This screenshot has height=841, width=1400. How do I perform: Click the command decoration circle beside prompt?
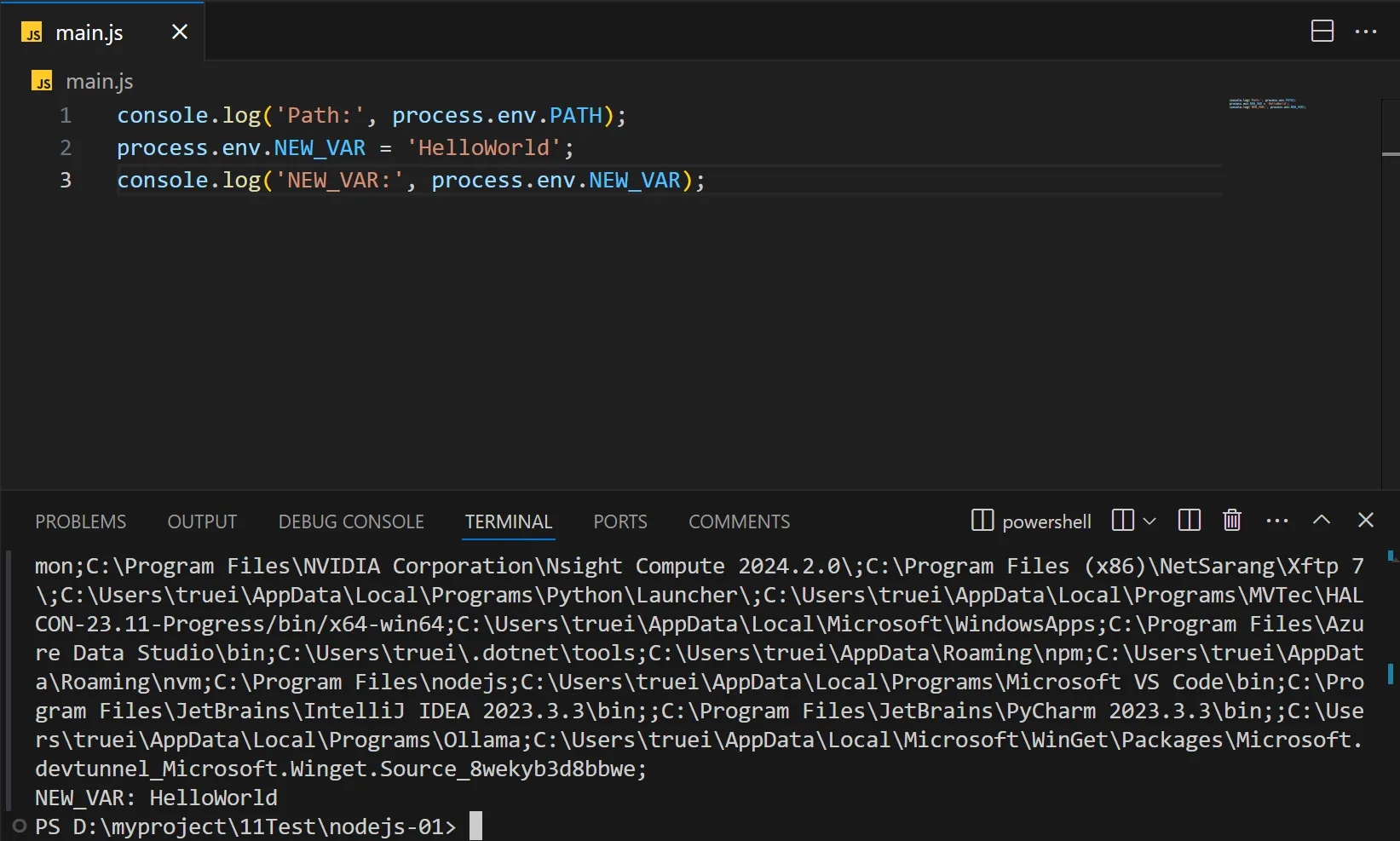click(19, 827)
